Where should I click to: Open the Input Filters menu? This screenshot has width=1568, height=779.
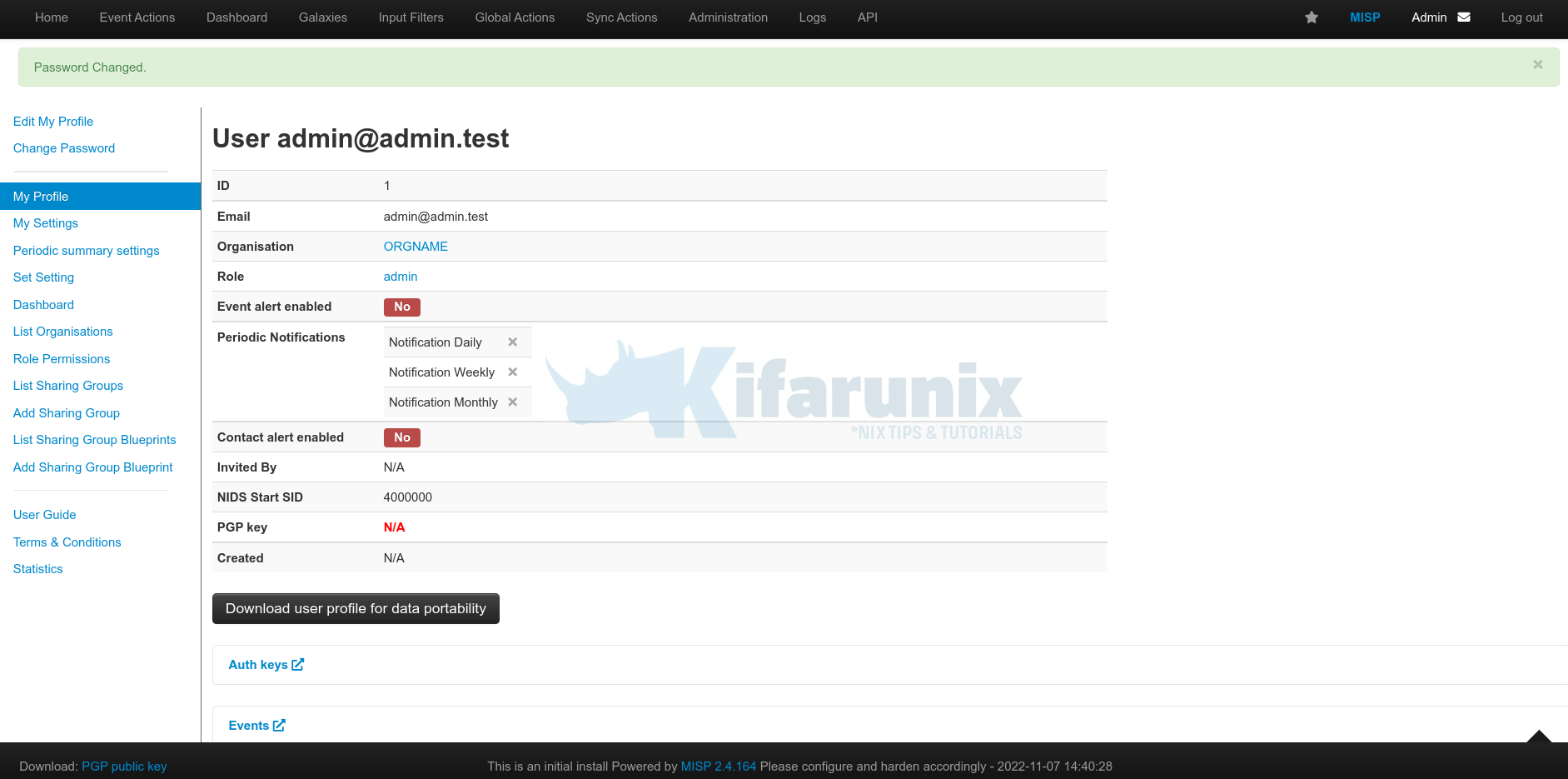coord(411,17)
